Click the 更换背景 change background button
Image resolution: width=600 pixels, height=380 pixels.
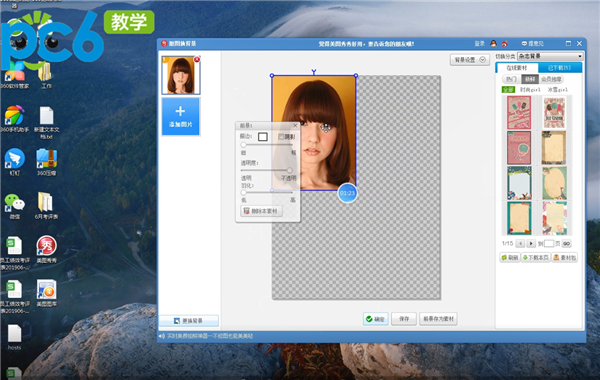tap(189, 321)
